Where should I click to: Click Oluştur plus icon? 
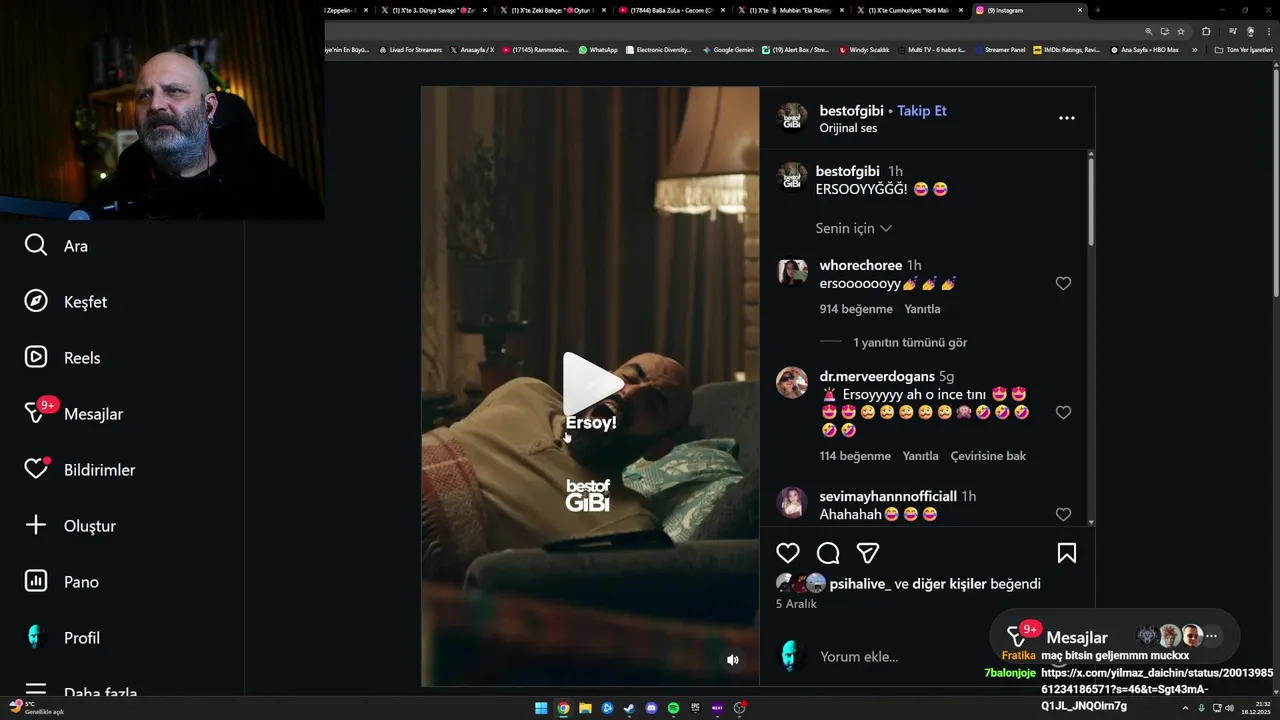pos(36,526)
